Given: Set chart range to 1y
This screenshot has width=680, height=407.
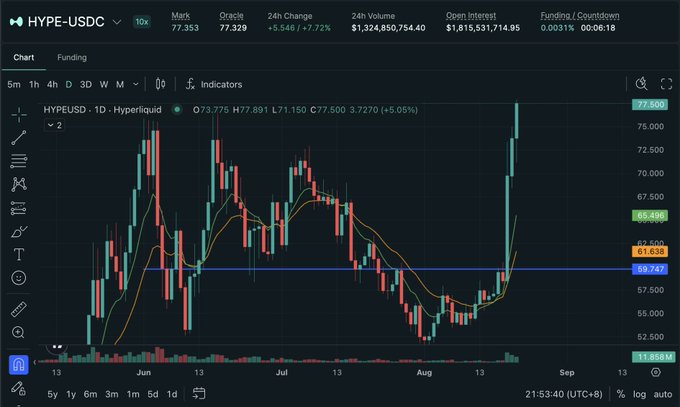Looking at the screenshot, I should [x=71, y=394].
